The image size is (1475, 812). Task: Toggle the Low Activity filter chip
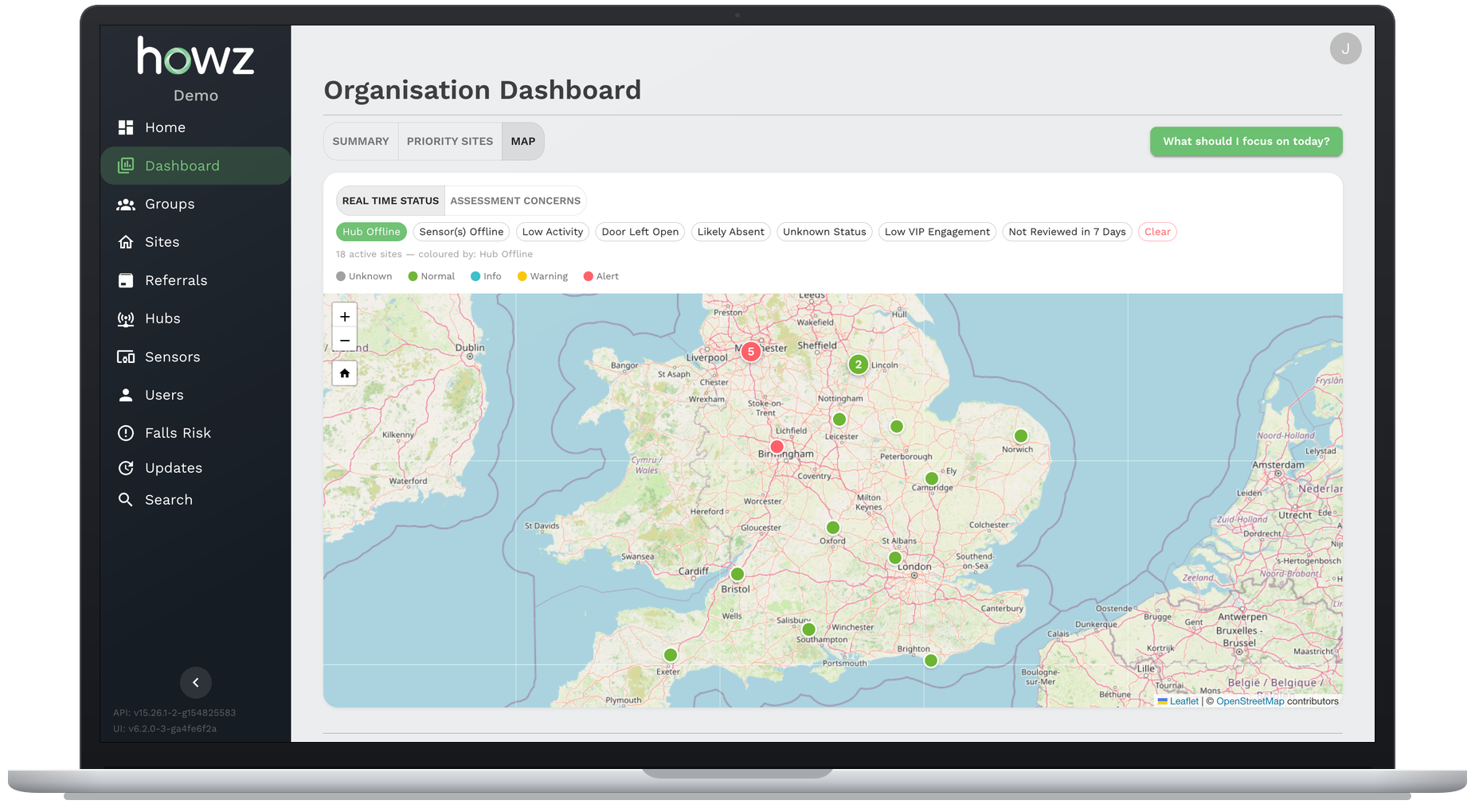tap(553, 232)
